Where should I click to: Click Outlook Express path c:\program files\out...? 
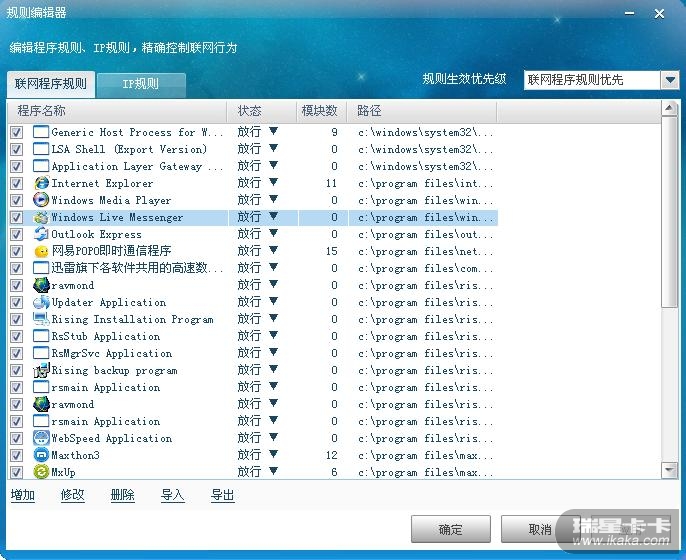pyautogui.click(x=425, y=234)
